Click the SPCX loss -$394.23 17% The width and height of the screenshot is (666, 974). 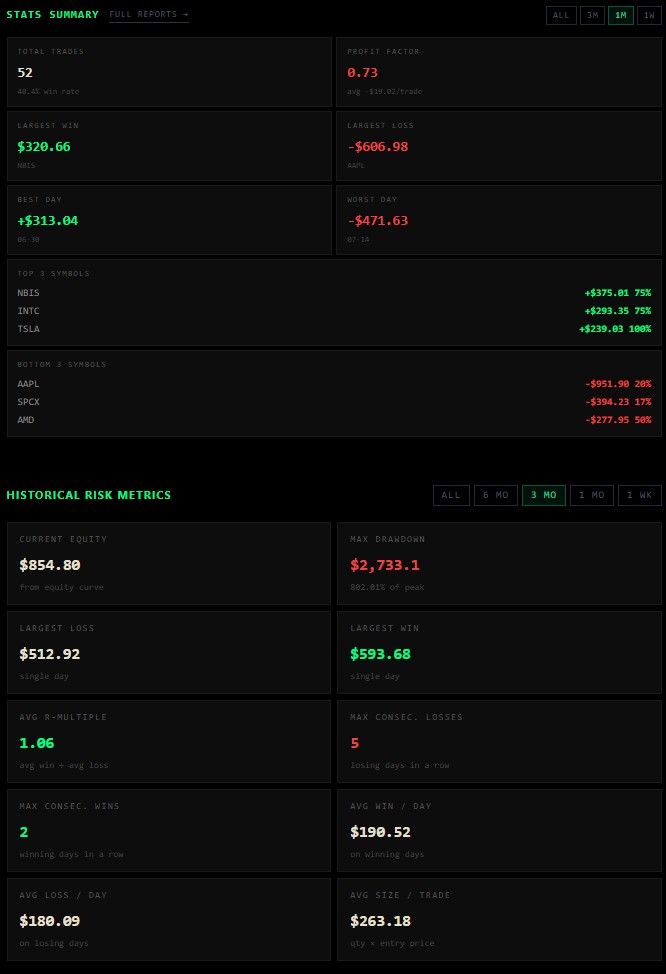pyautogui.click(x=618, y=402)
